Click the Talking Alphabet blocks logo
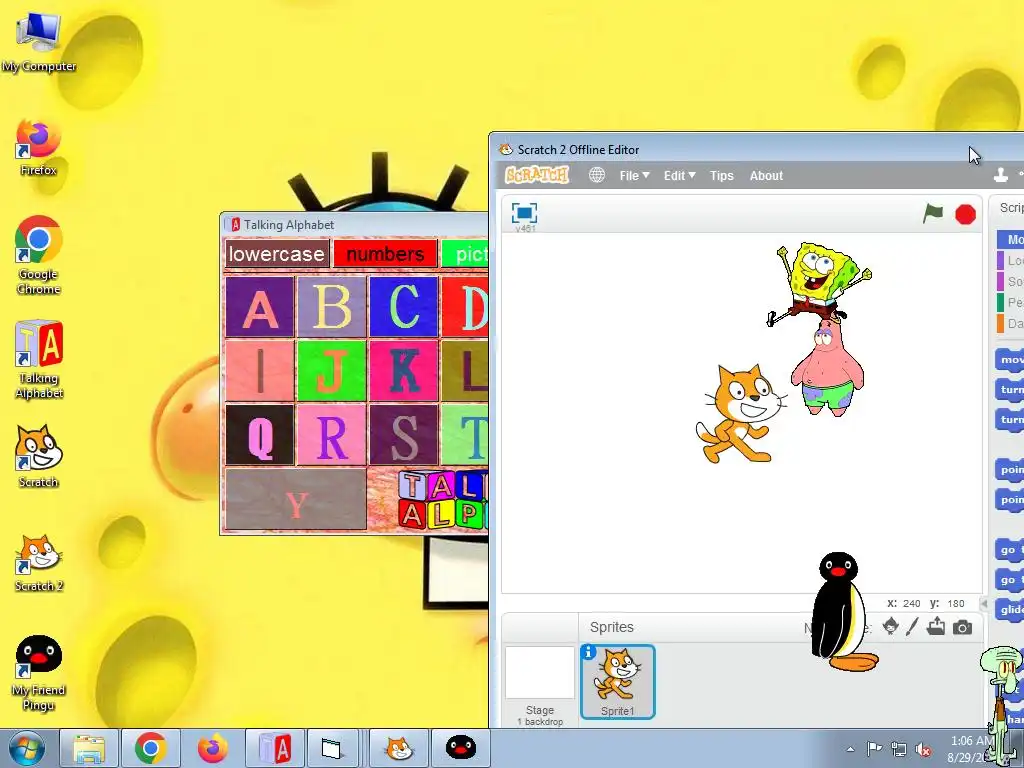The height and width of the screenshot is (768, 1024). pos(443,500)
